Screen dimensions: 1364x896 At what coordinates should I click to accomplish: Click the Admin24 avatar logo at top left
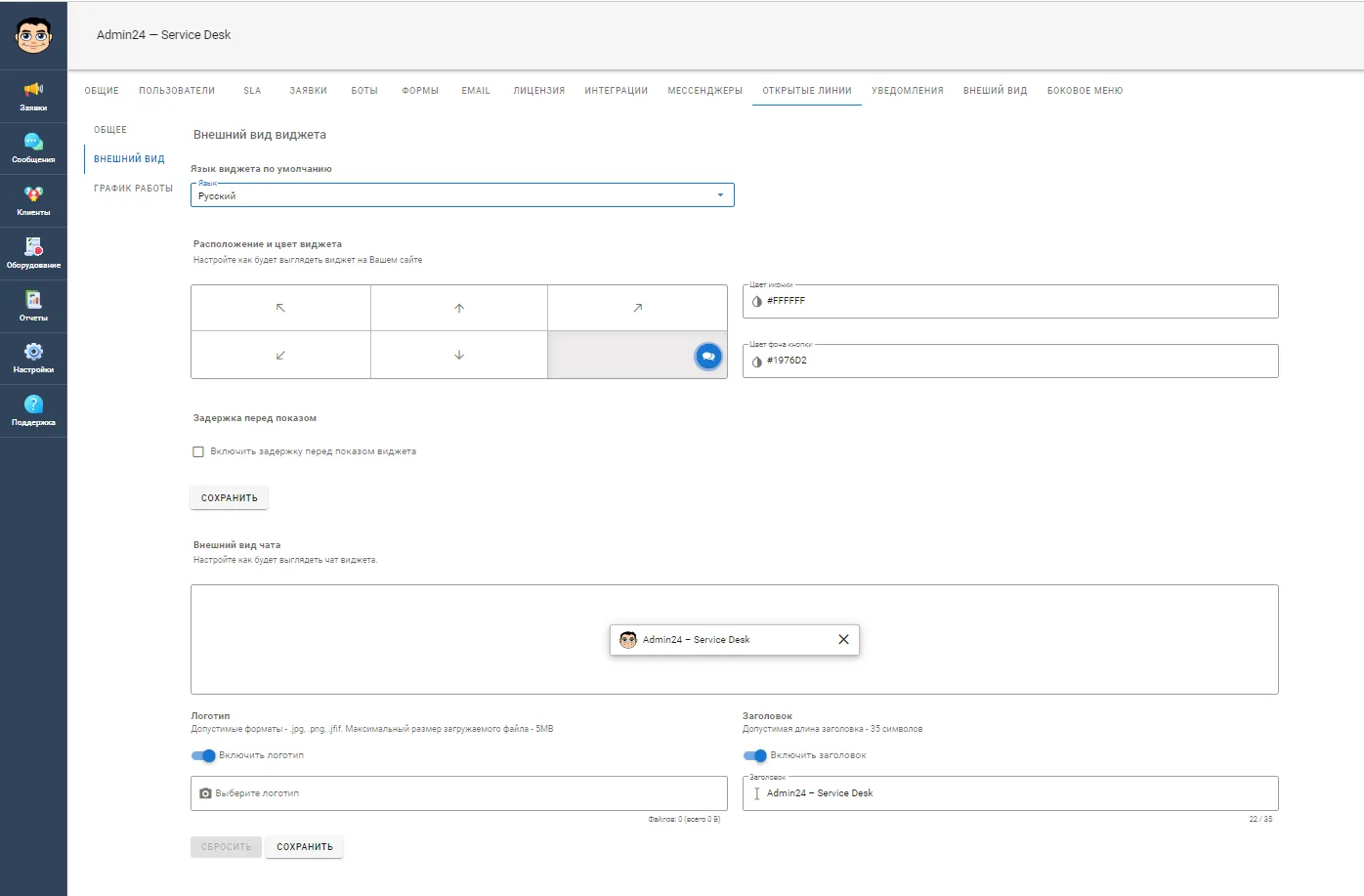click(33, 35)
